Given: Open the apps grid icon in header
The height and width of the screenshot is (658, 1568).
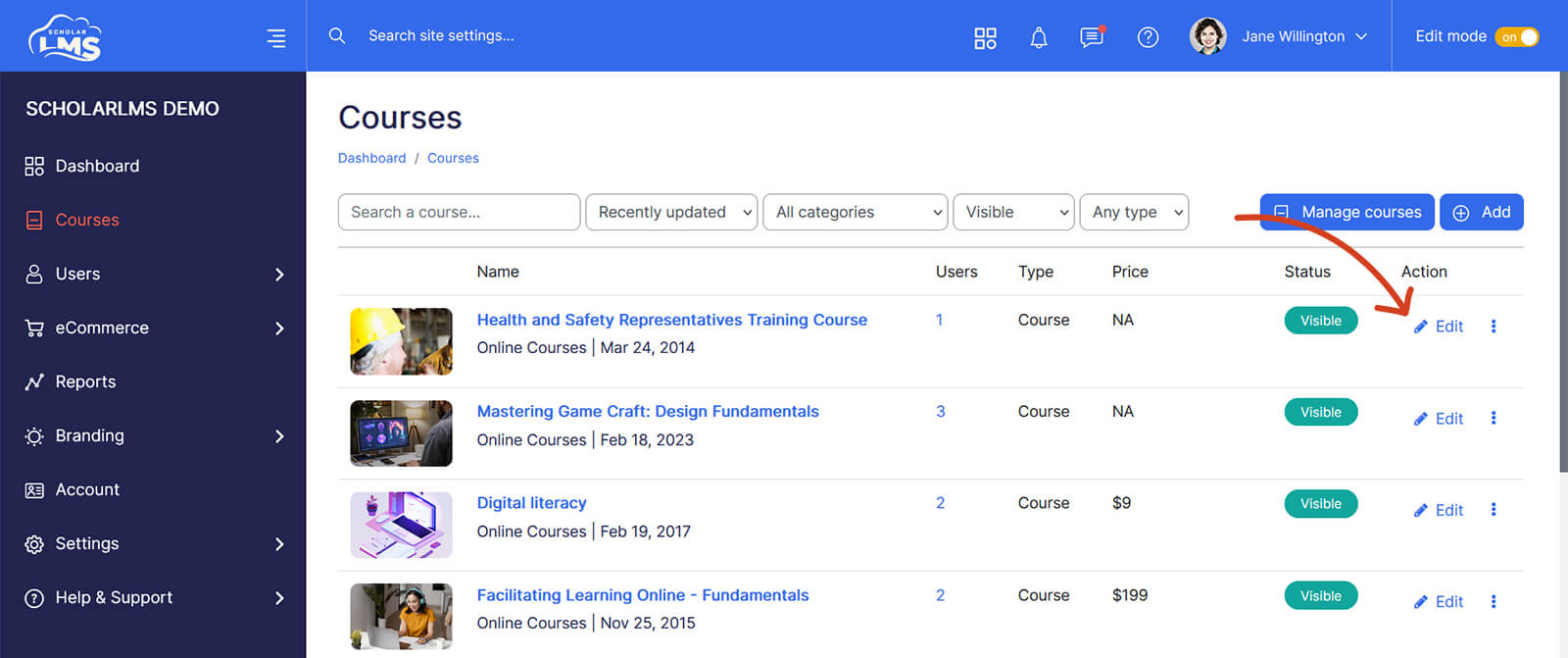Looking at the screenshot, I should (x=985, y=37).
